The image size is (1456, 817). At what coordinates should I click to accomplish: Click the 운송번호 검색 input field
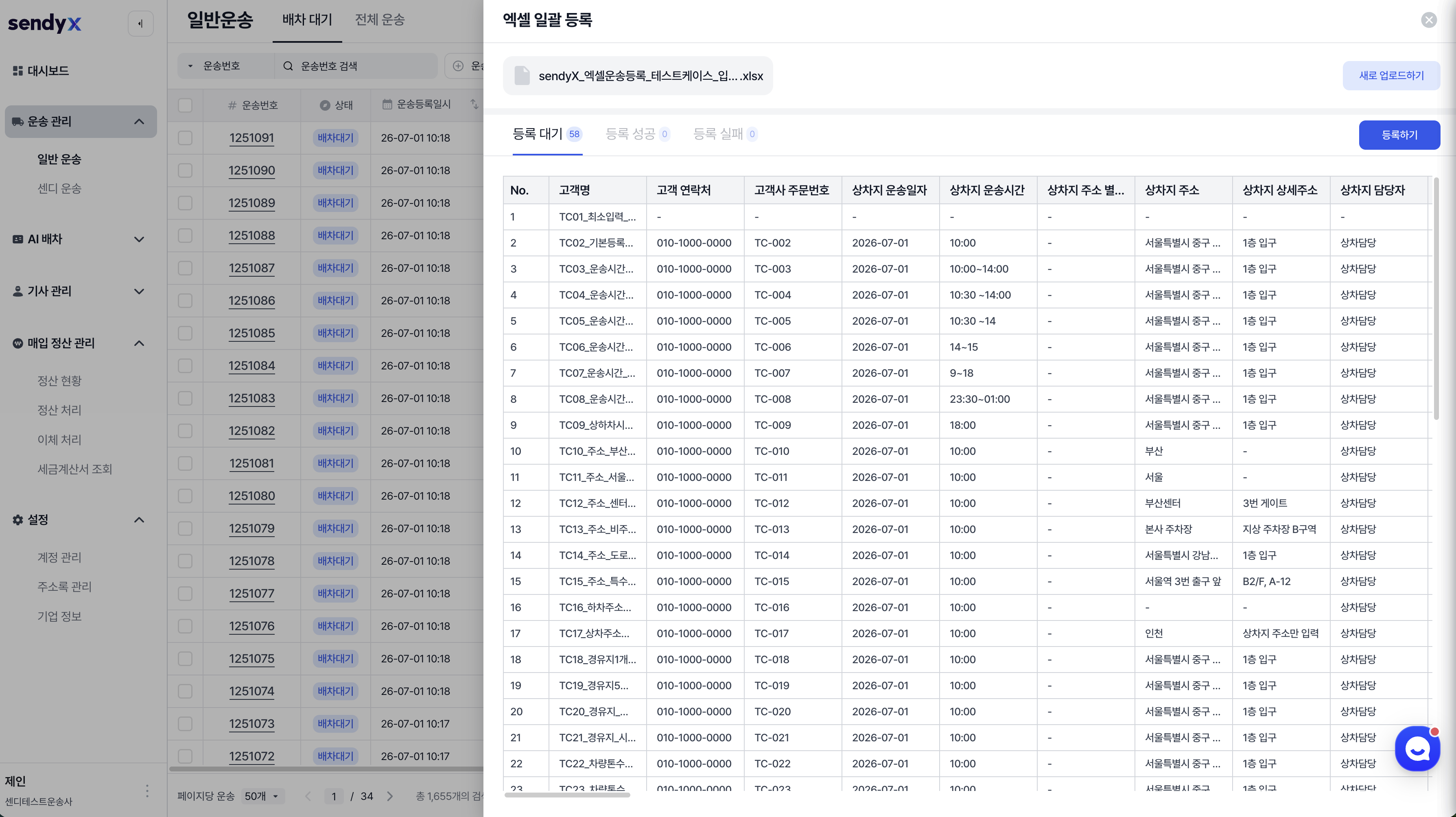tap(356, 66)
